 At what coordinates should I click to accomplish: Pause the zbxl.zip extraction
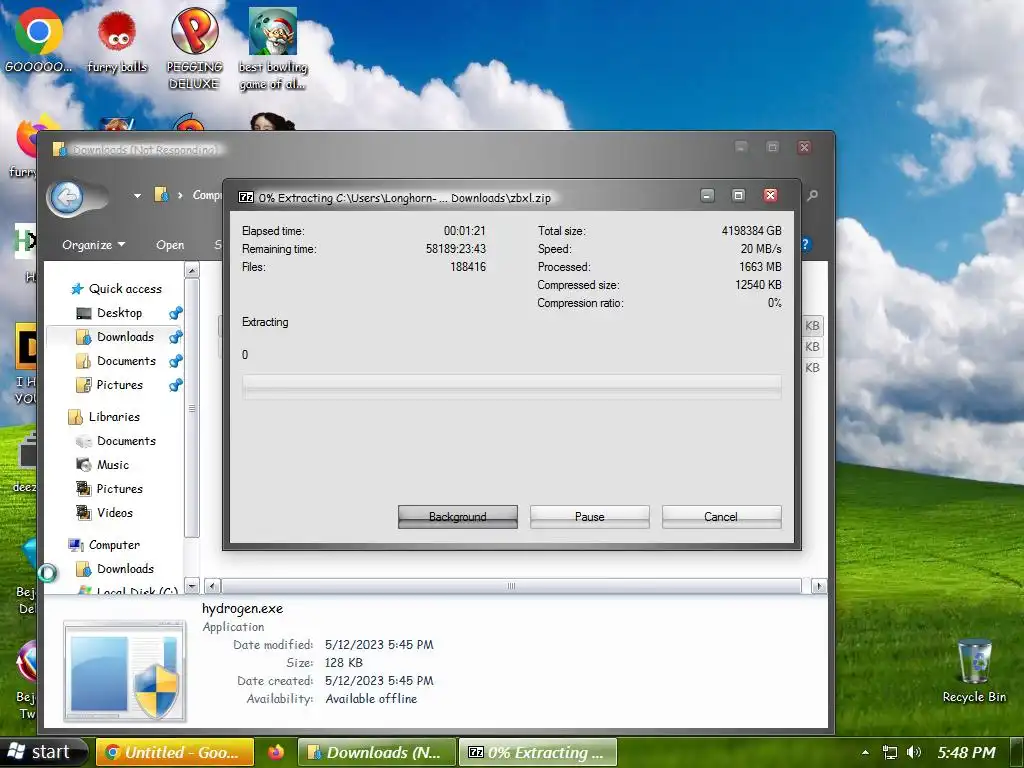pos(590,517)
